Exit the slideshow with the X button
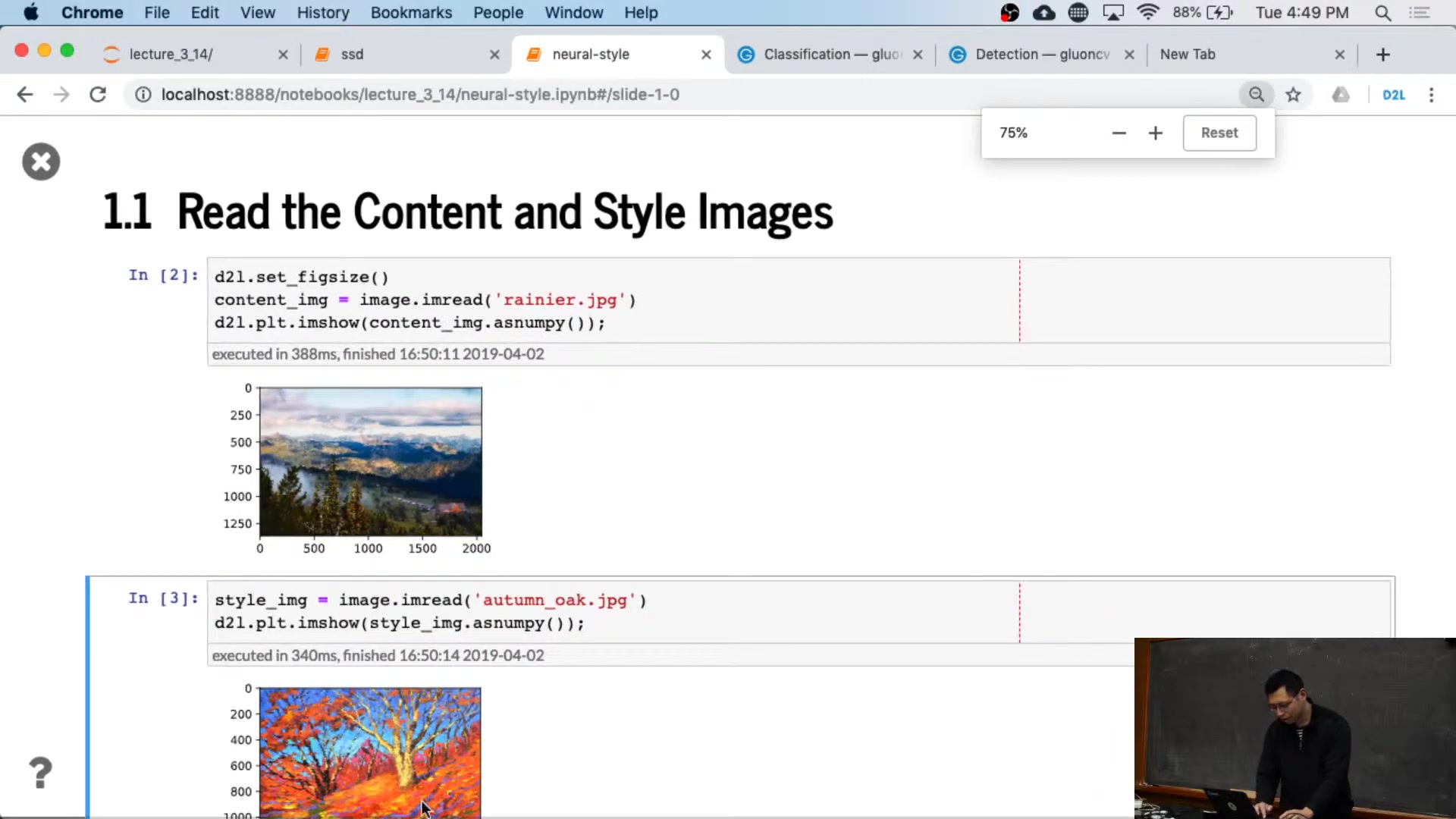The image size is (1456, 819). 41,162
